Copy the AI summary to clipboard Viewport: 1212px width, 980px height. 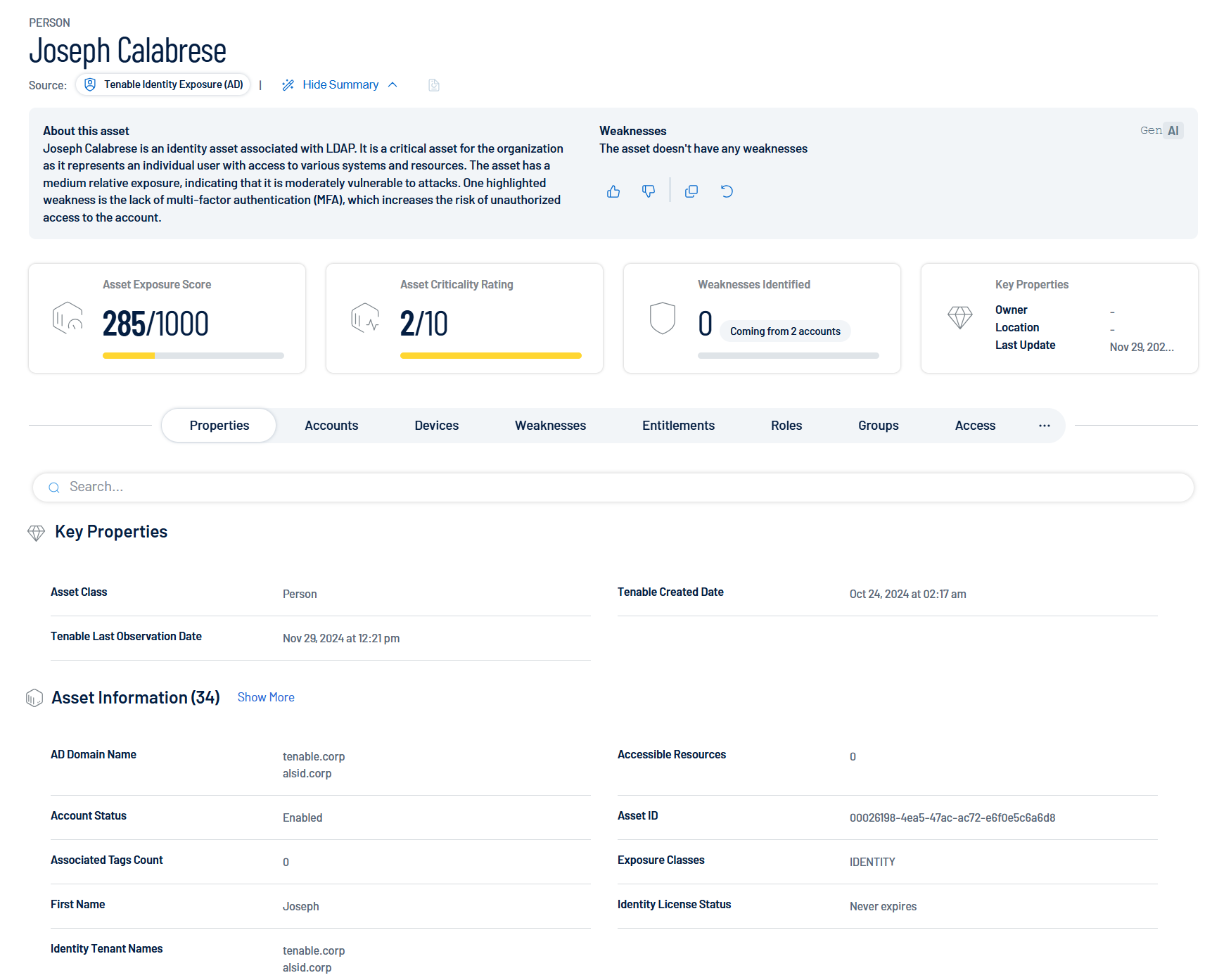(x=691, y=191)
